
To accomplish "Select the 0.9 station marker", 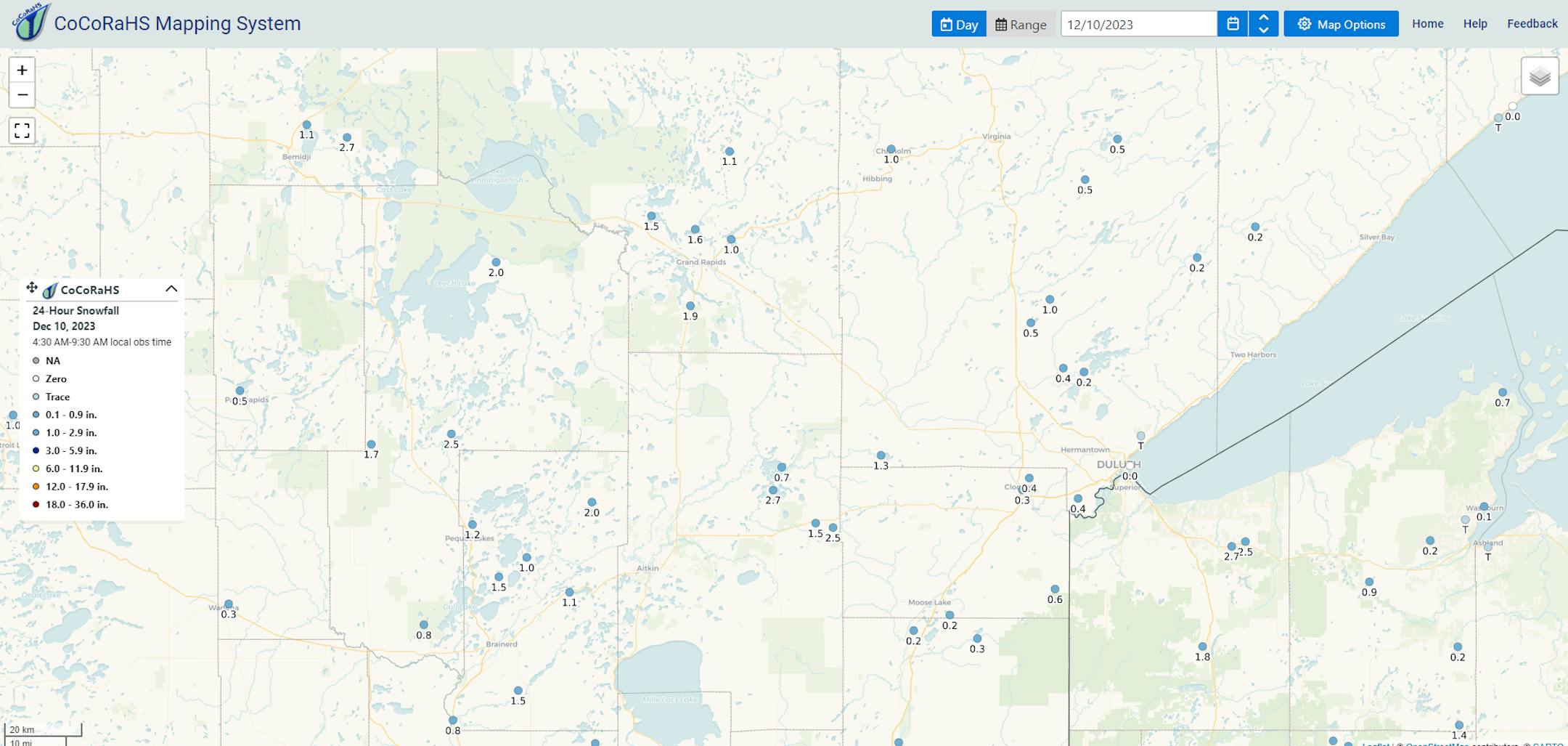I will [1369, 582].
